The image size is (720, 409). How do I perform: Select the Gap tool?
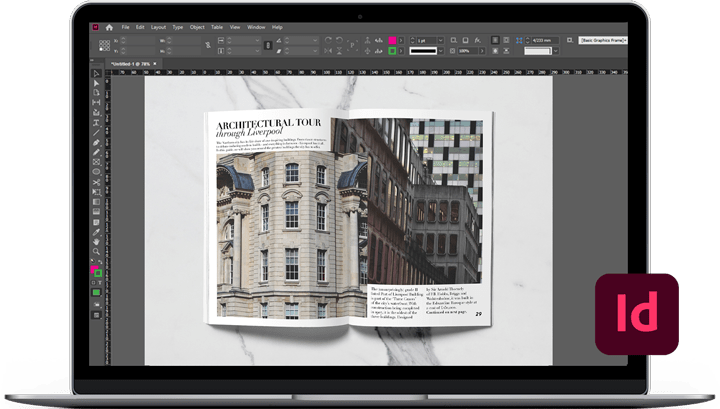(96, 102)
